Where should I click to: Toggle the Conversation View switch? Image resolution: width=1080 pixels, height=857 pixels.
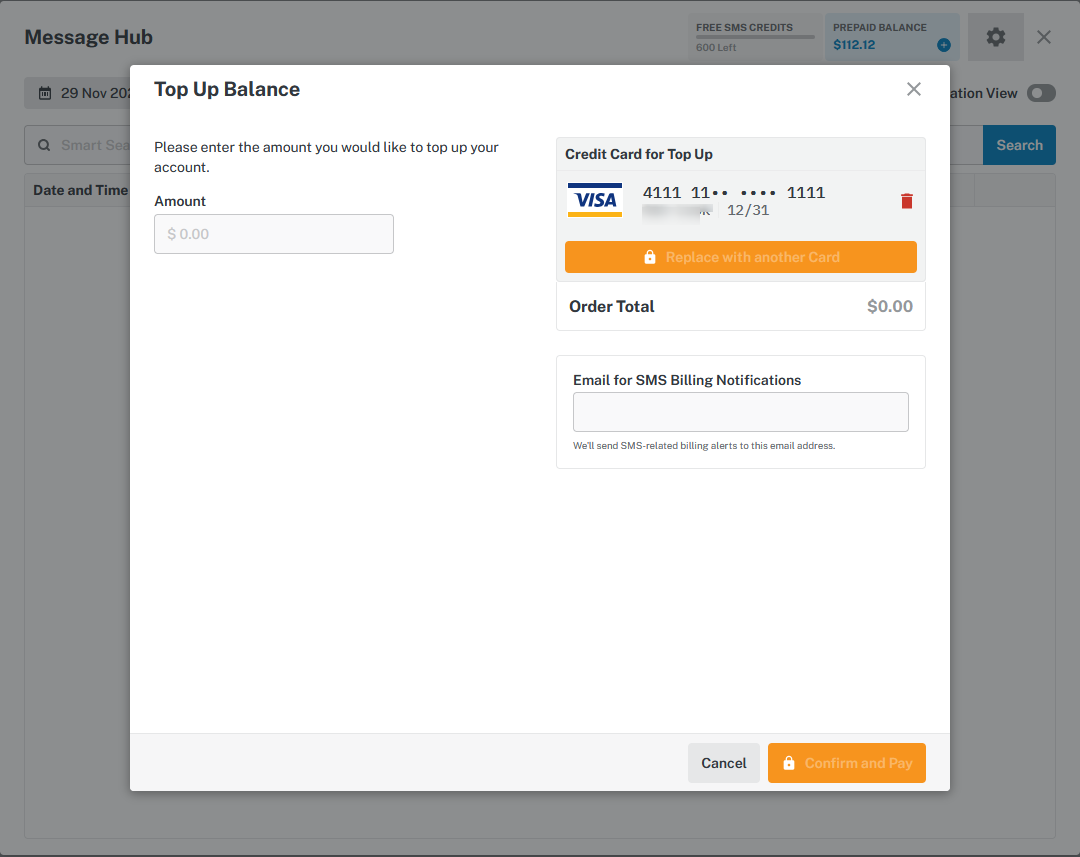pyautogui.click(x=1040, y=93)
